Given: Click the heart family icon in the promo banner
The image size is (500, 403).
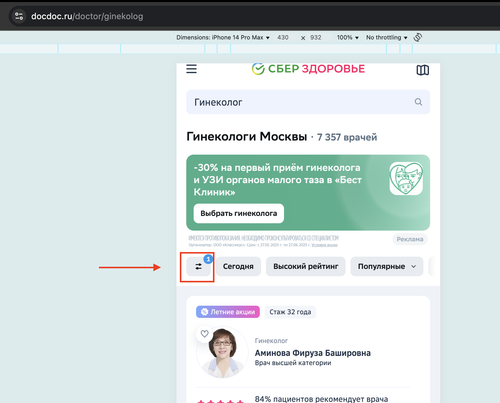Looking at the screenshot, I should coord(406,178).
